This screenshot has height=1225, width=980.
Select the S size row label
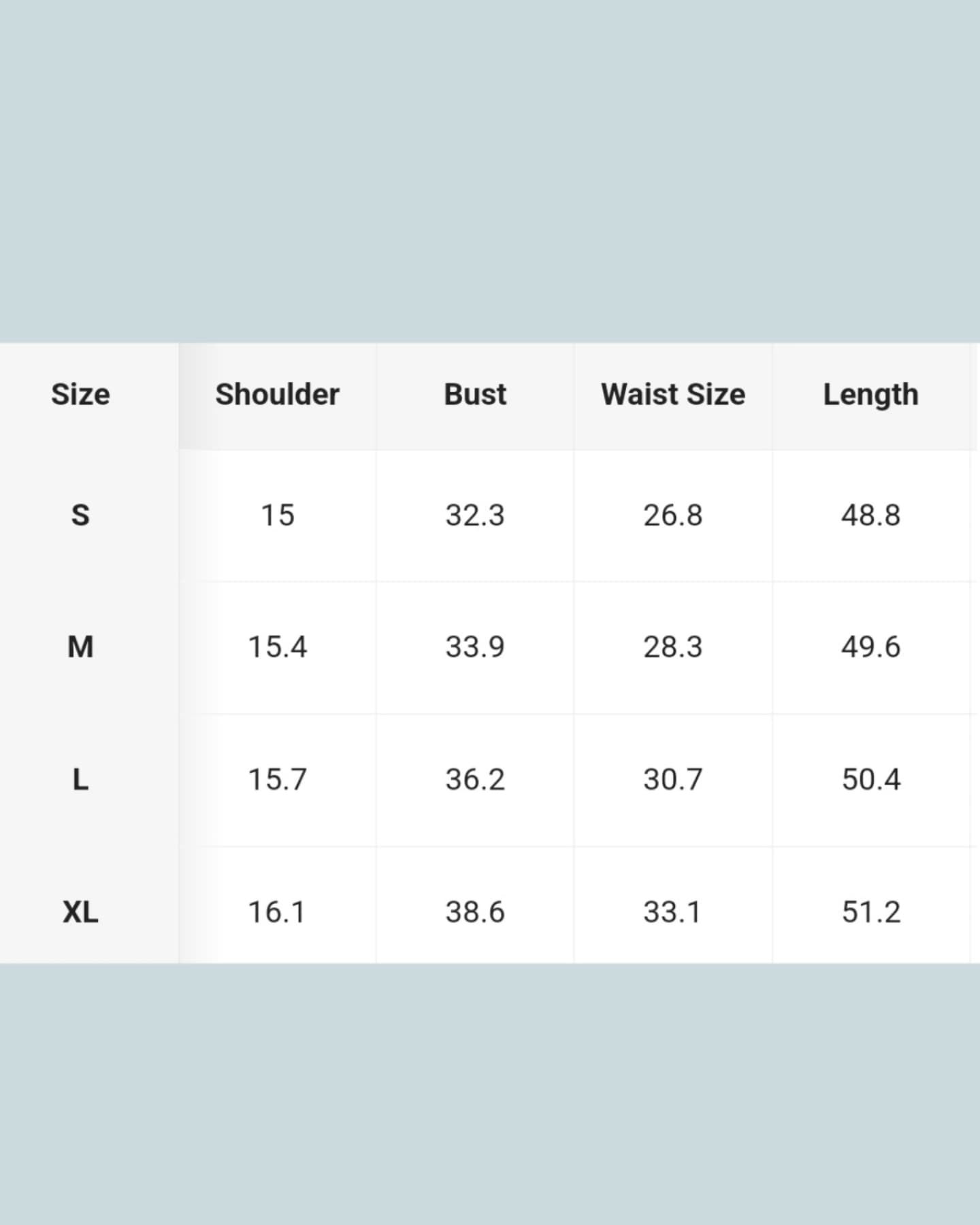point(80,515)
